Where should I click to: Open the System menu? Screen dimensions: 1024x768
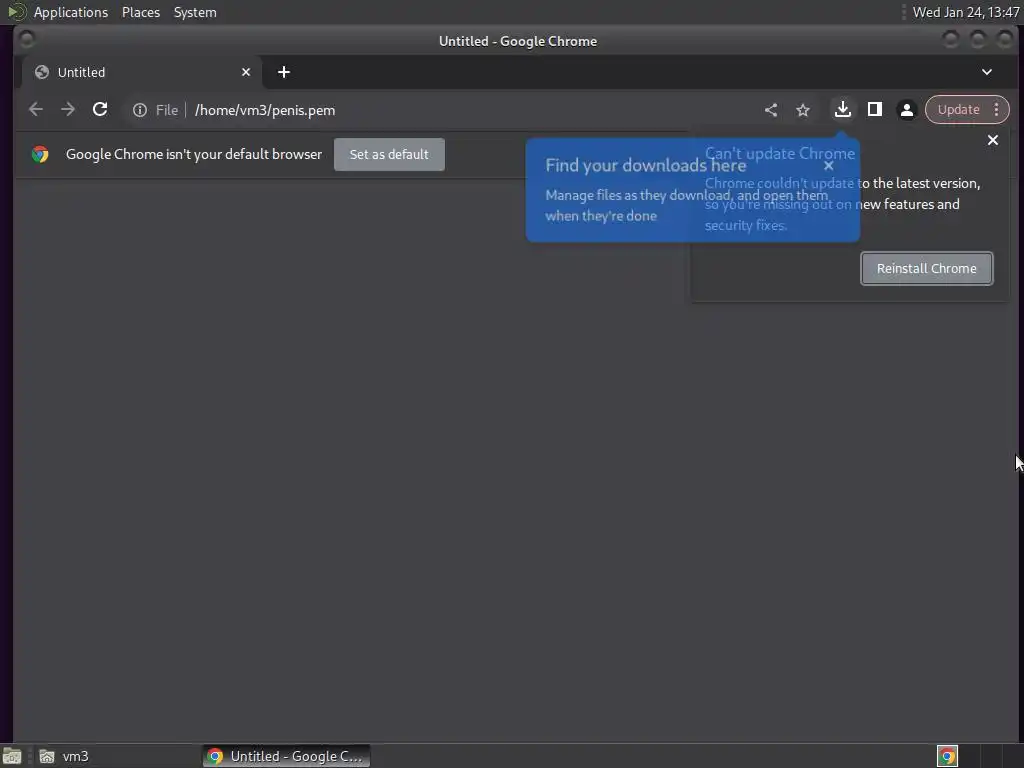click(x=195, y=12)
